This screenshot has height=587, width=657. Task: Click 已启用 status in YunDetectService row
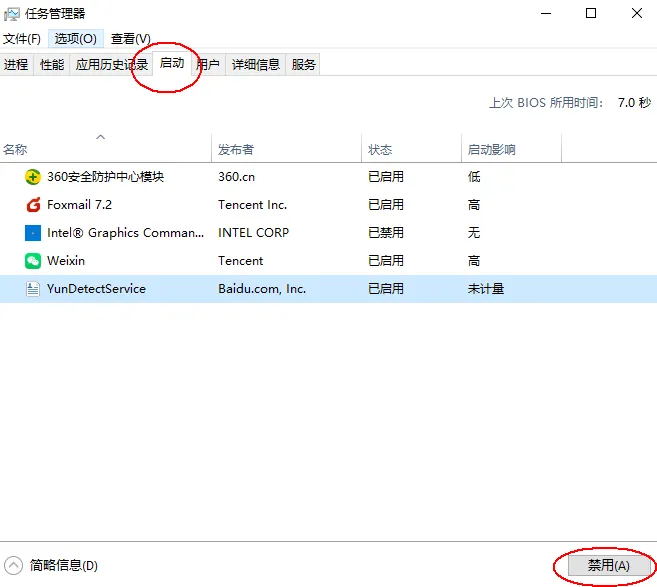click(x=386, y=289)
